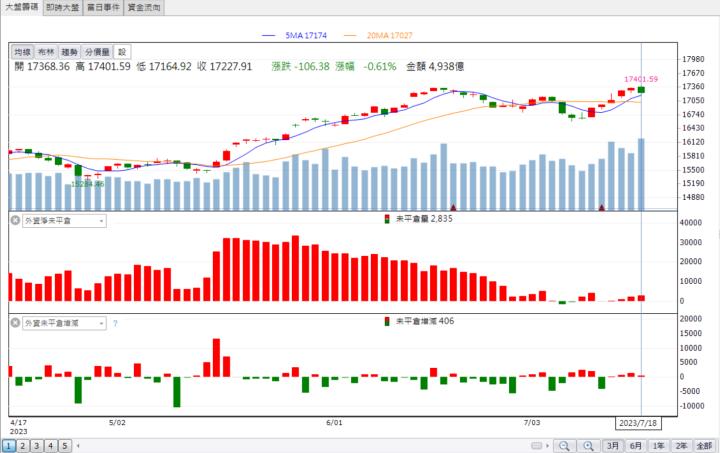The height and width of the screenshot is (453, 720).
Task: Open the 外資淨未平倉 indicator dropdown
Action: click(64, 221)
